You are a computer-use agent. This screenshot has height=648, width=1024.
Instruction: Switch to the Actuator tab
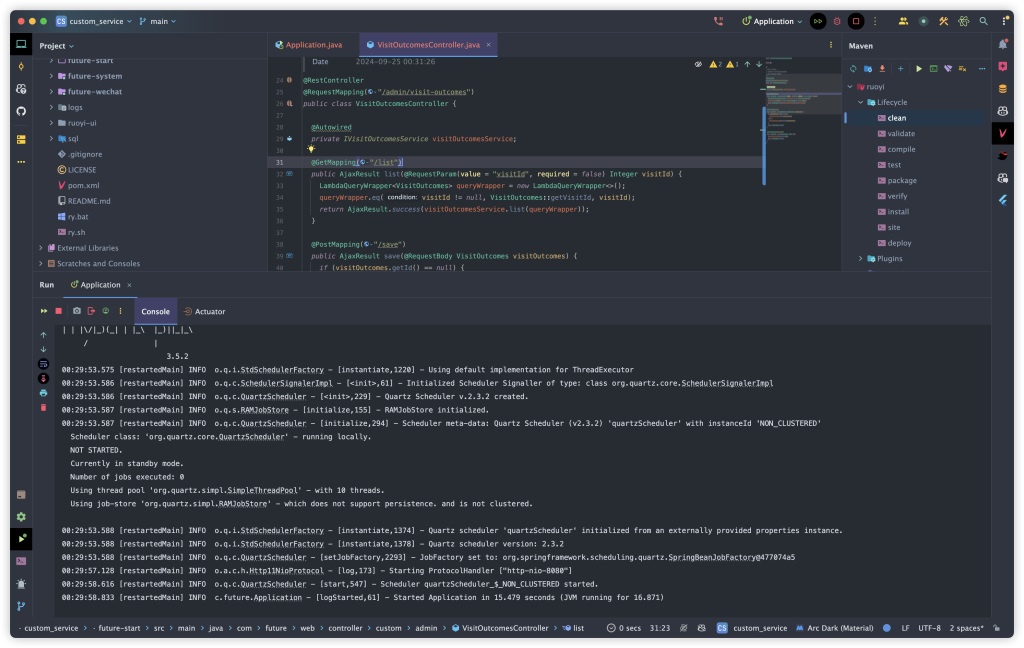click(204, 311)
